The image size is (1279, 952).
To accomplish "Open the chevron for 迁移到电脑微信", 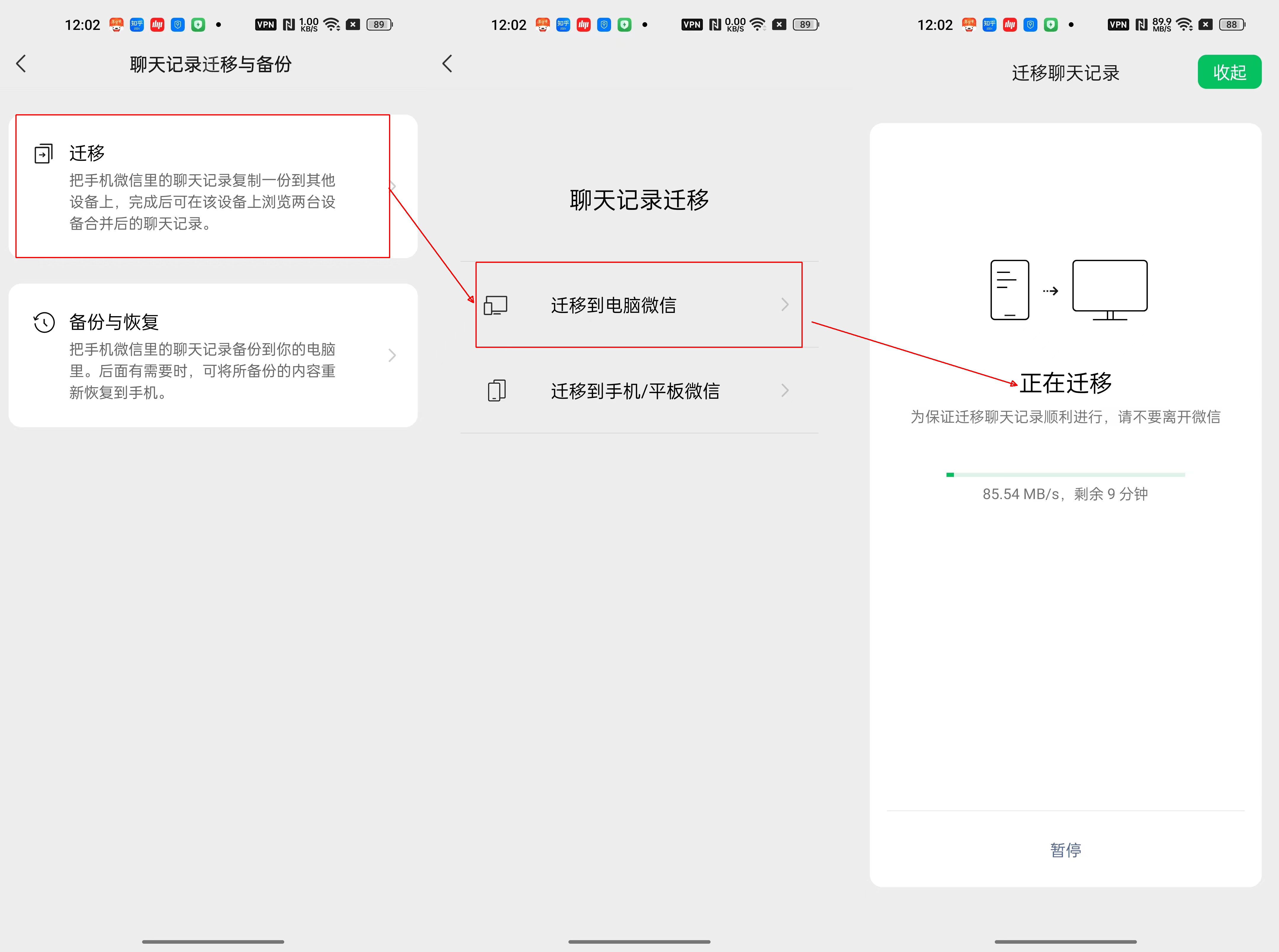I will [x=785, y=305].
